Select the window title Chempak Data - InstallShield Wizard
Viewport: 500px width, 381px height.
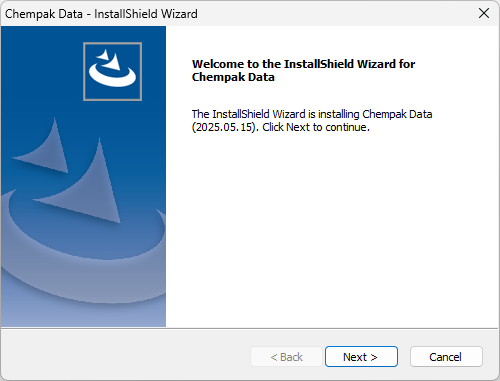[101, 14]
